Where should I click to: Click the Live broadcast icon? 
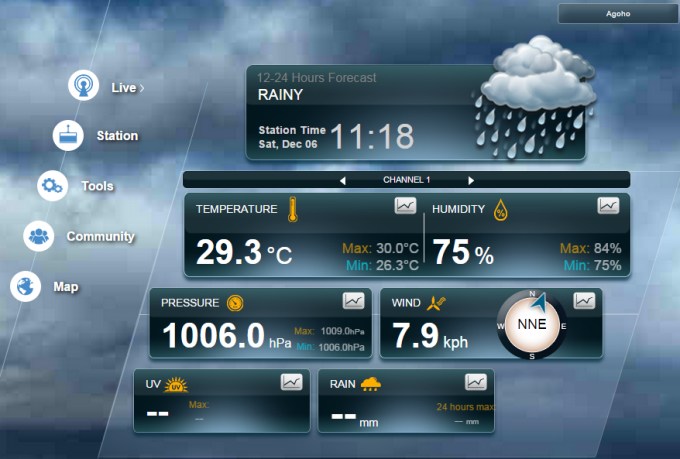[x=83, y=85]
